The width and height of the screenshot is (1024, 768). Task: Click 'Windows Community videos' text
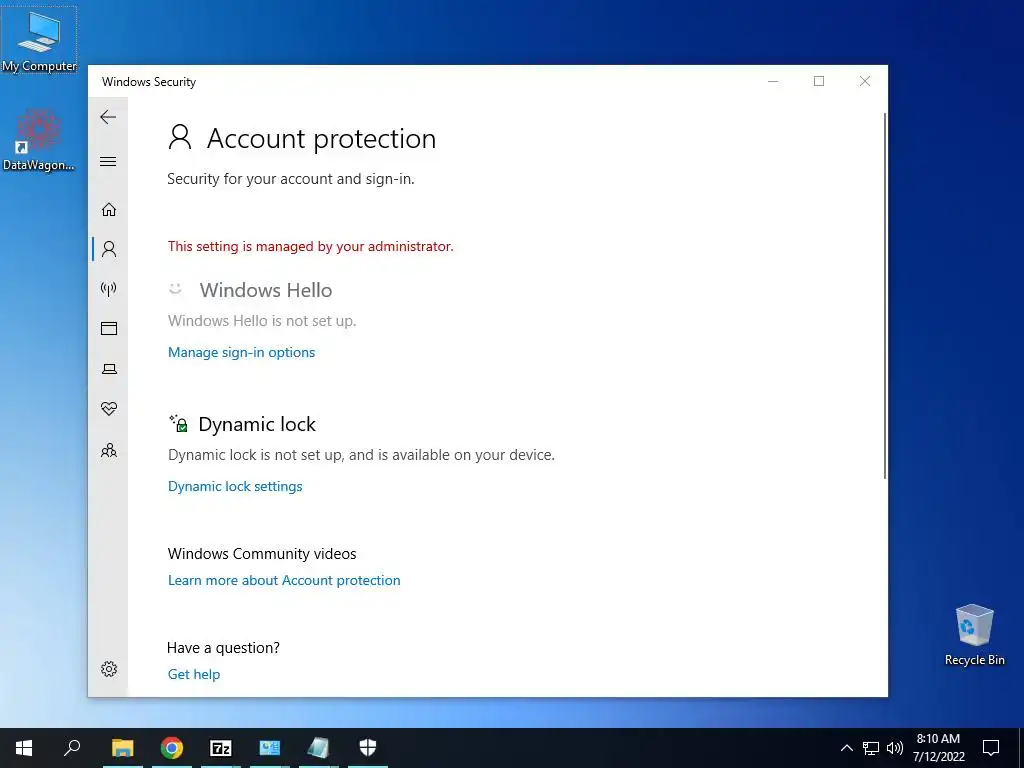click(x=262, y=554)
